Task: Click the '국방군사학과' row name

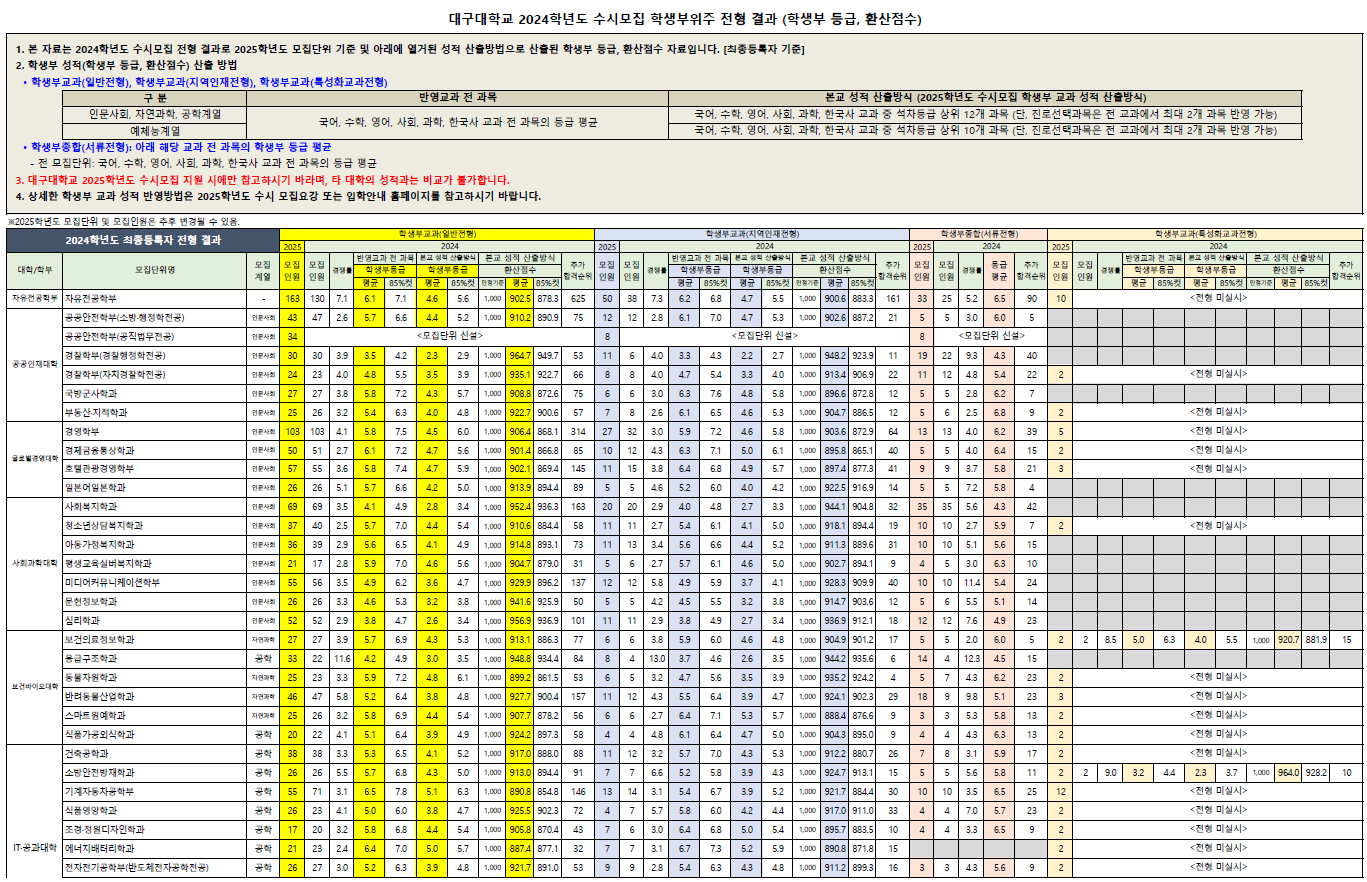Action: coord(154,393)
